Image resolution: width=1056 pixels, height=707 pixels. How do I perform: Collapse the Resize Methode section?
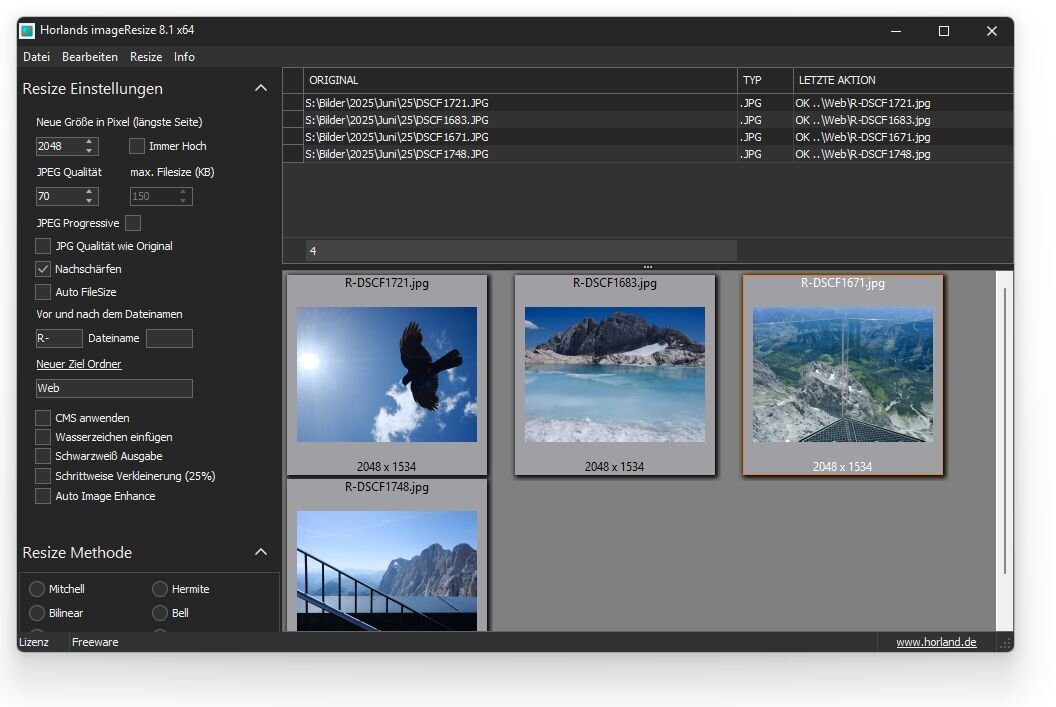pos(261,552)
